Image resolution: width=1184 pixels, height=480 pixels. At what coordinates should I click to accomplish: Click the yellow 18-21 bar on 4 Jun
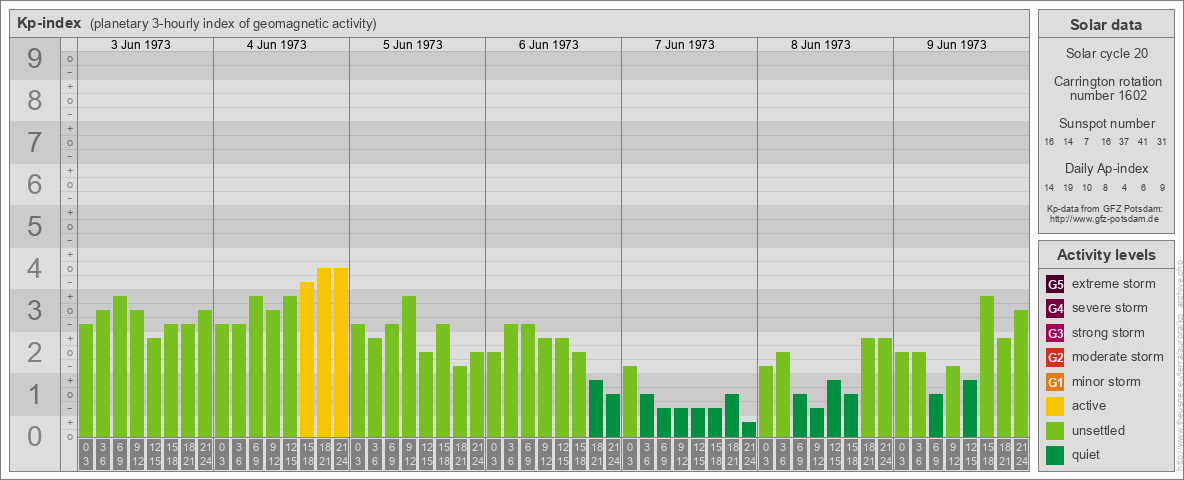(324, 352)
